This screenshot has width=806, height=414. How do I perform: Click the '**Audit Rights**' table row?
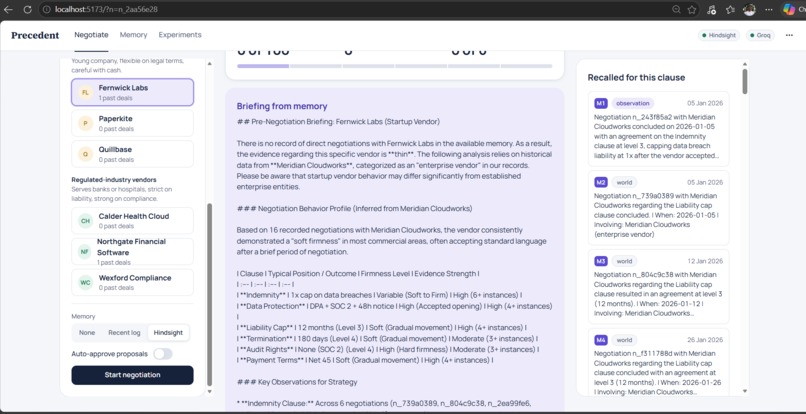pyautogui.click(x=388, y=350)
